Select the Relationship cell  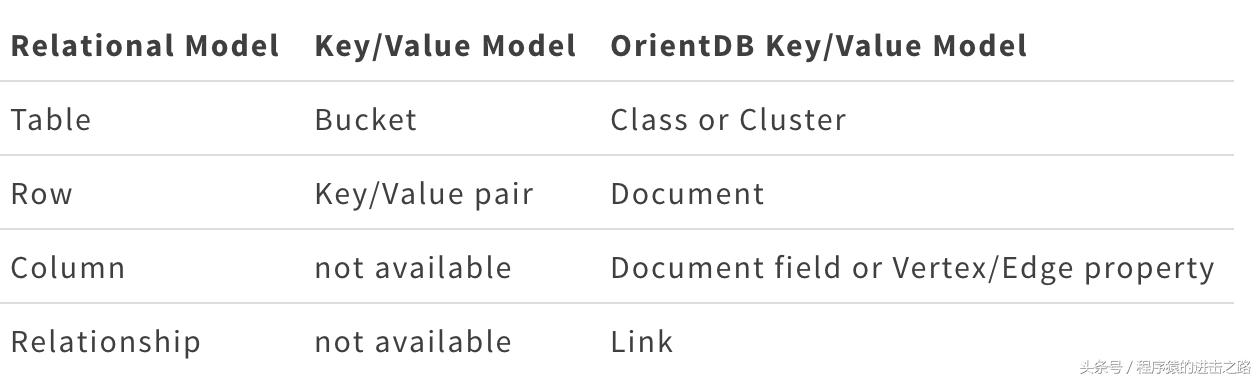pos(106,342)
